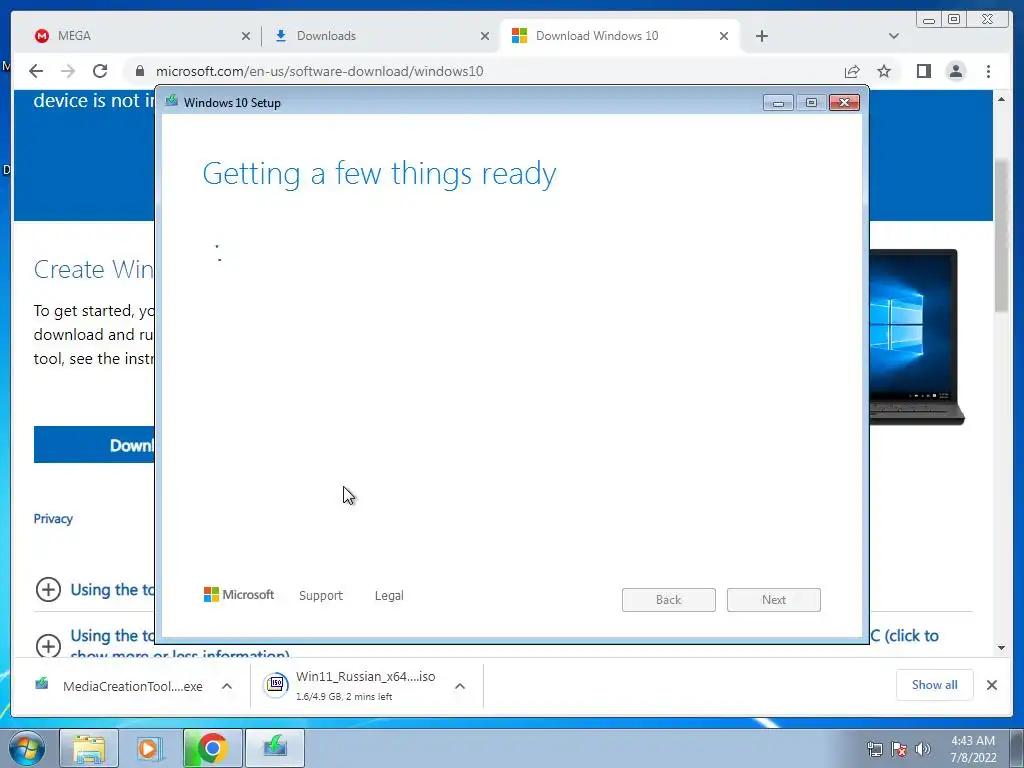
Task: Minimize the Chrome window
Action: [x=929, y=20]
